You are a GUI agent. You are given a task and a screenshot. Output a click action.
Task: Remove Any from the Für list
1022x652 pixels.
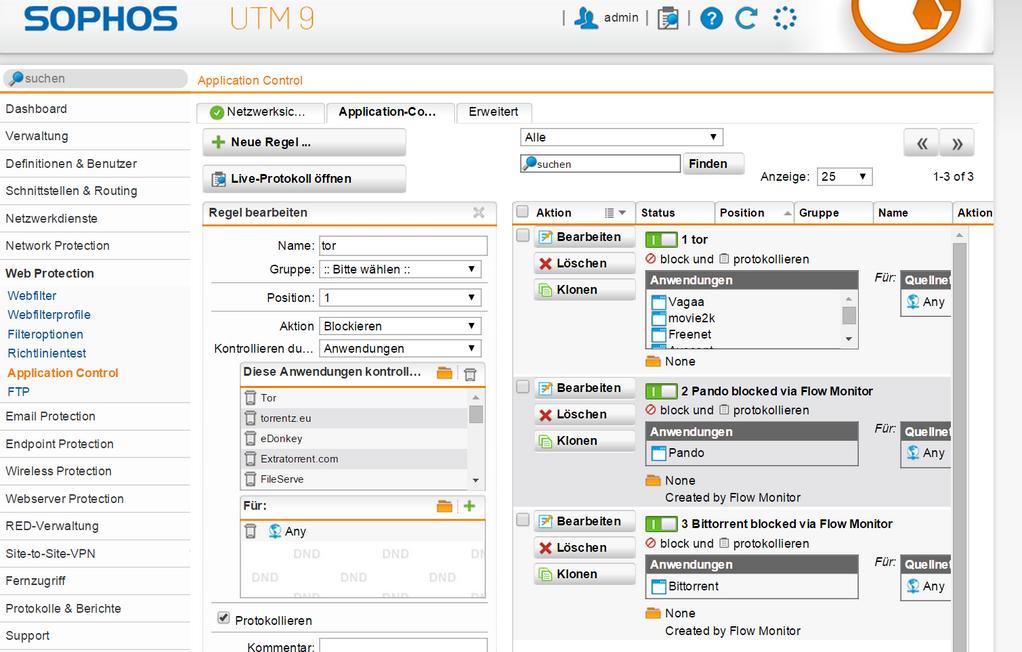[x=250, y=531]
